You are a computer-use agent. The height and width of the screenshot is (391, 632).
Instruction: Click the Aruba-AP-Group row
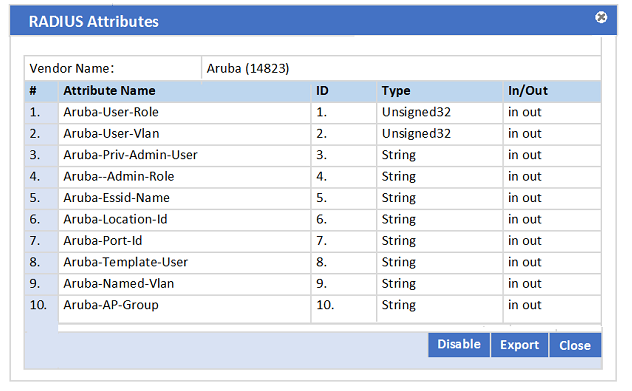click(313, 305)
